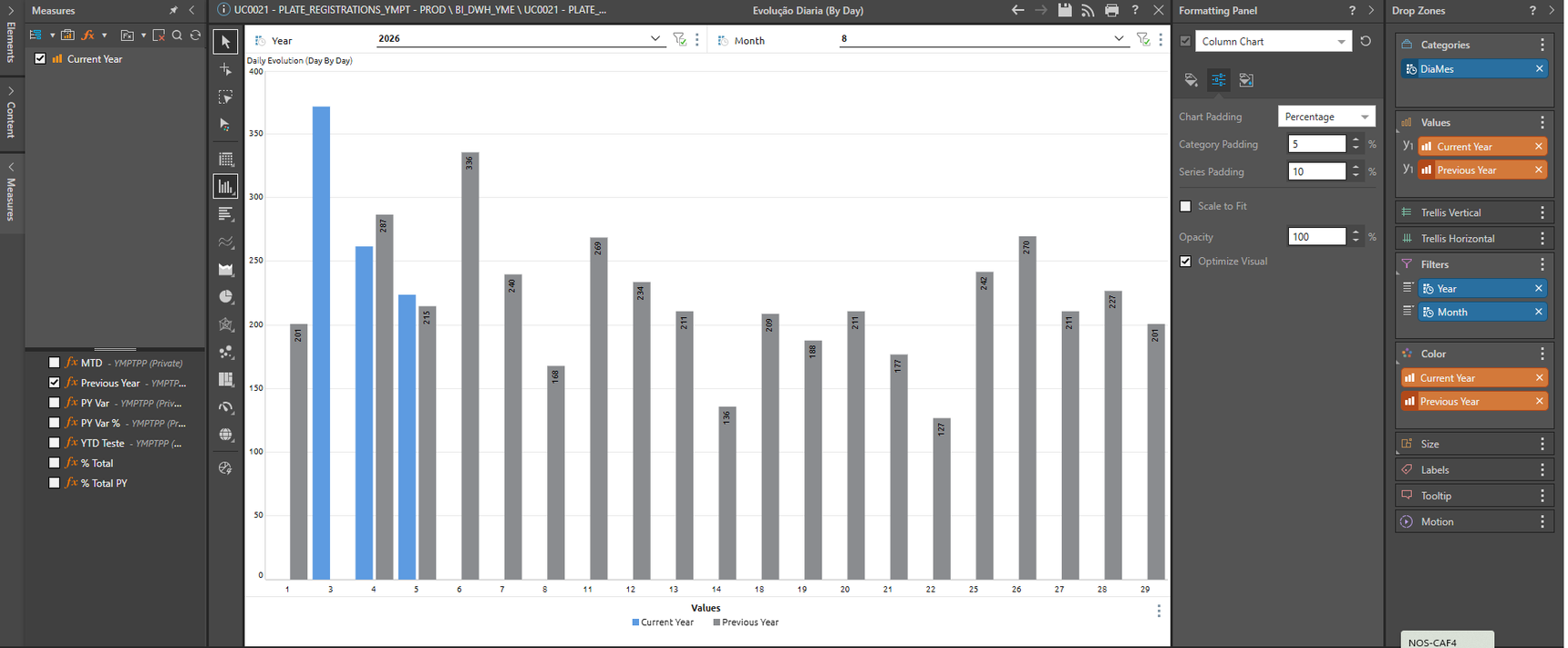Pick the area chart visualization icon

225,270
